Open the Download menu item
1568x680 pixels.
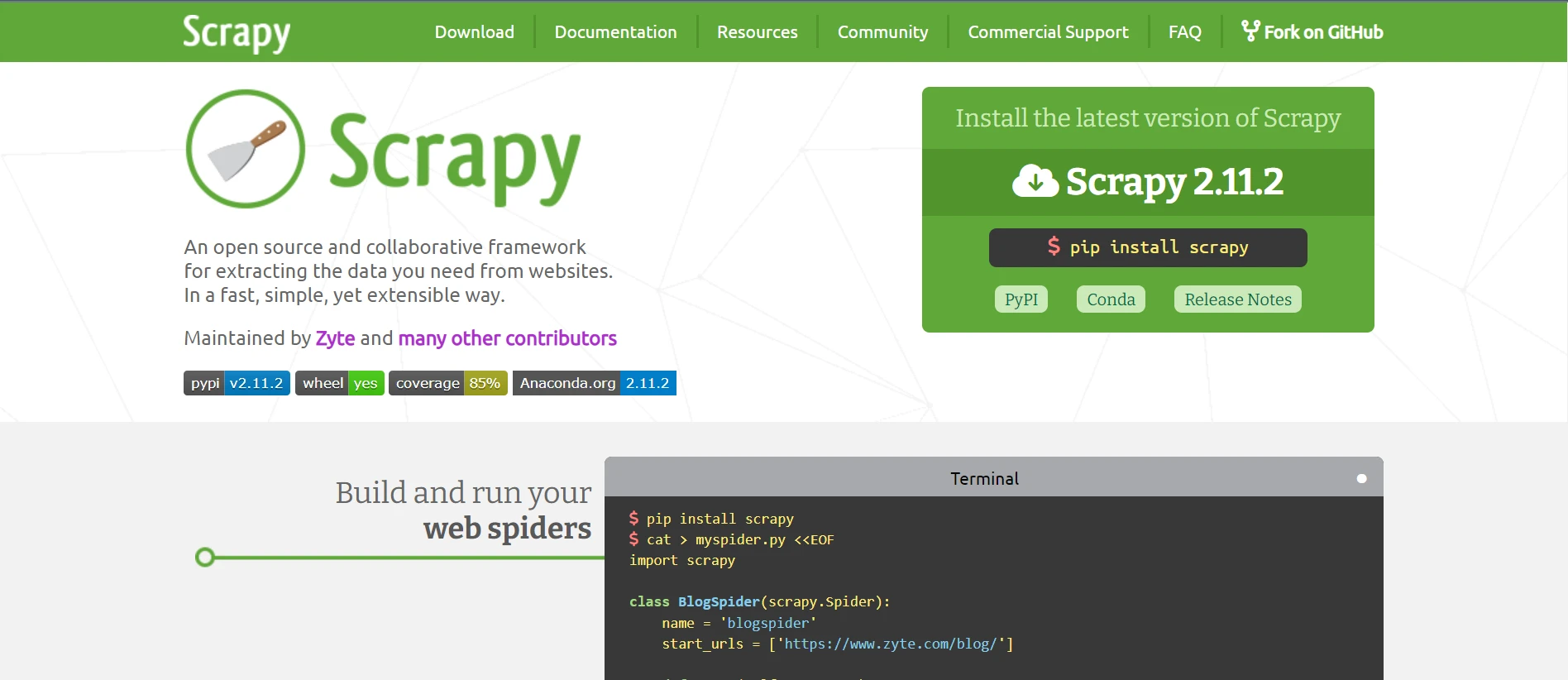[x=475, y=32]
